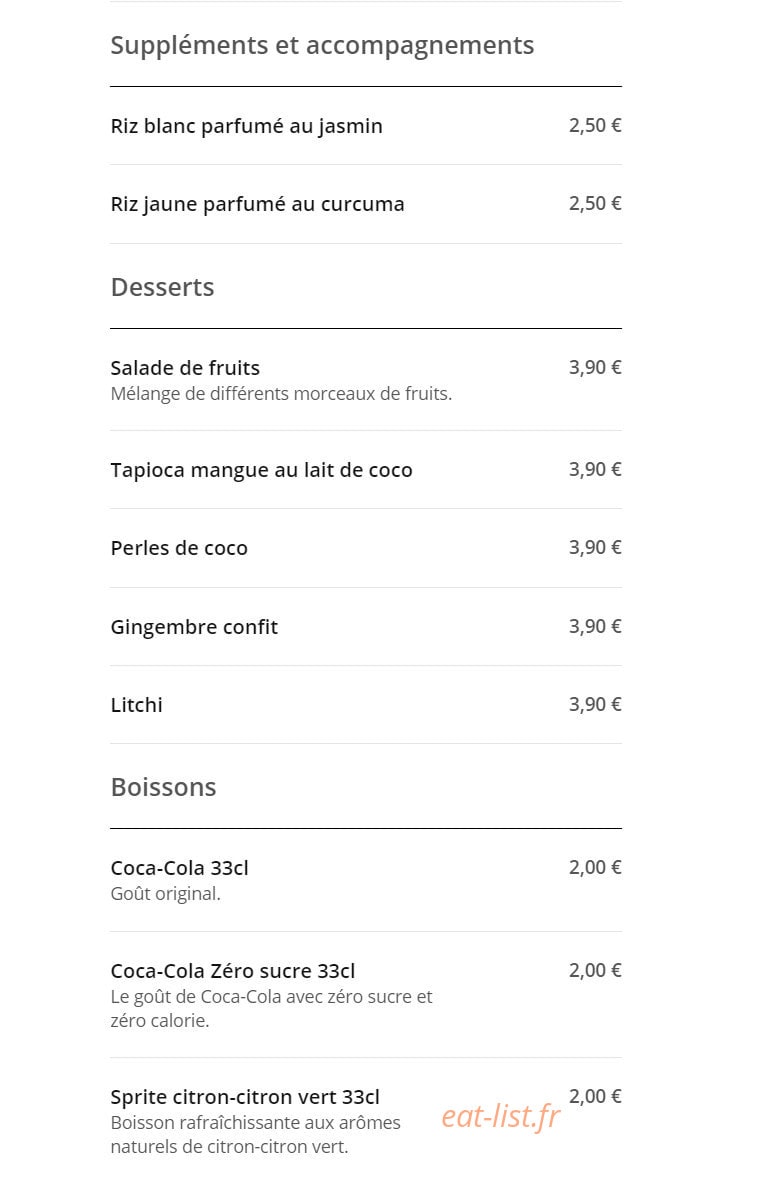This screenshot has width=766, height=1178.
Task: Select Gingembre confit dessert
Action: coord(366,627)
